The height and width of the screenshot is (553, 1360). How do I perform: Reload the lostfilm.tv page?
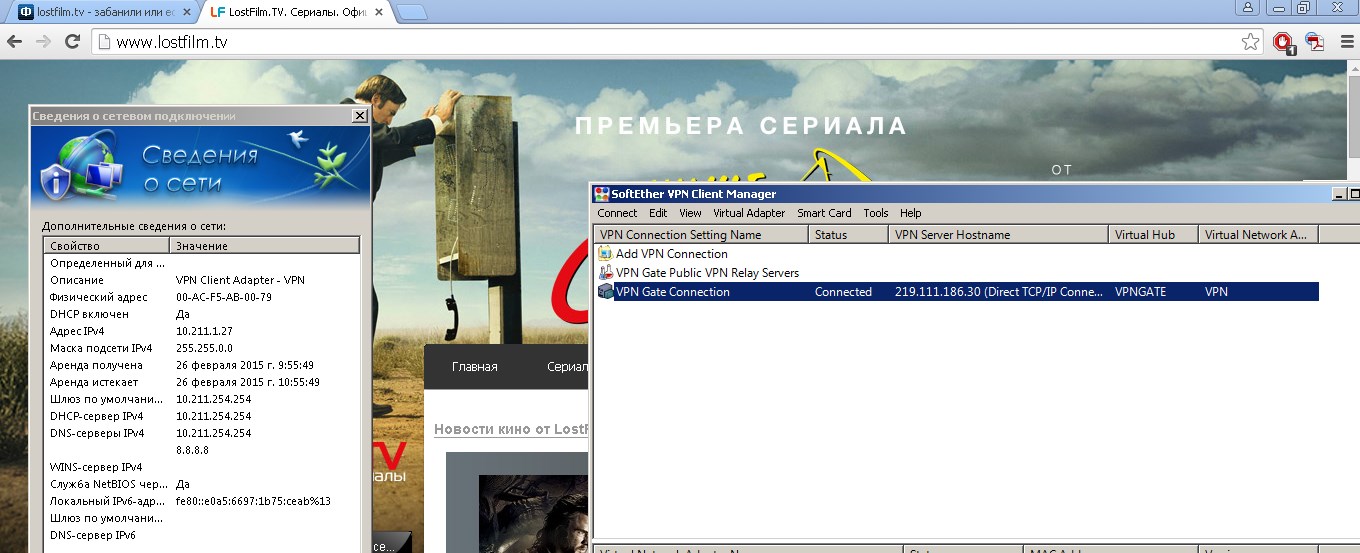(72, 42)
